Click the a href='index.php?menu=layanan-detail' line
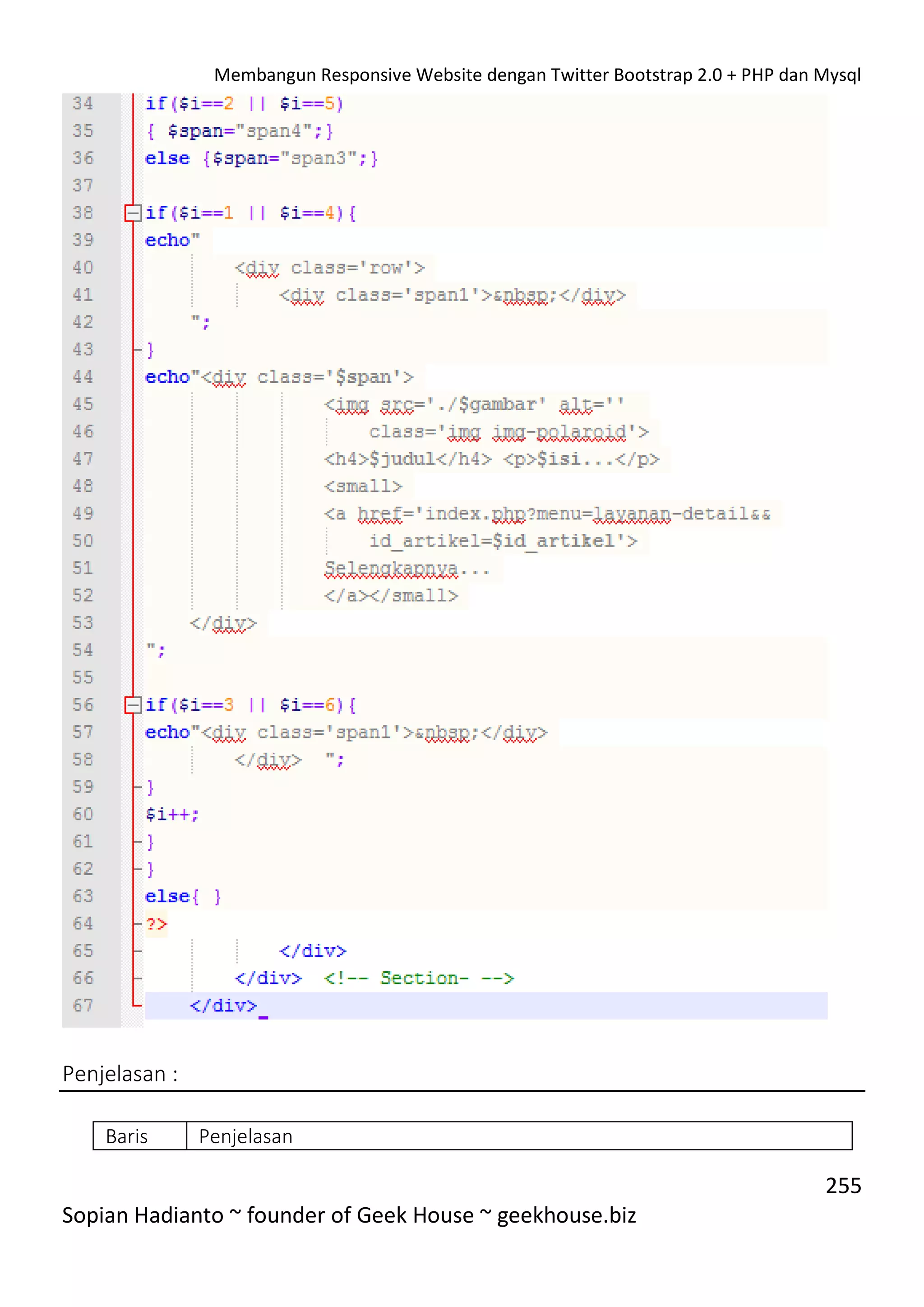The width and height of the screenshot is (924, 1307). 547,514
